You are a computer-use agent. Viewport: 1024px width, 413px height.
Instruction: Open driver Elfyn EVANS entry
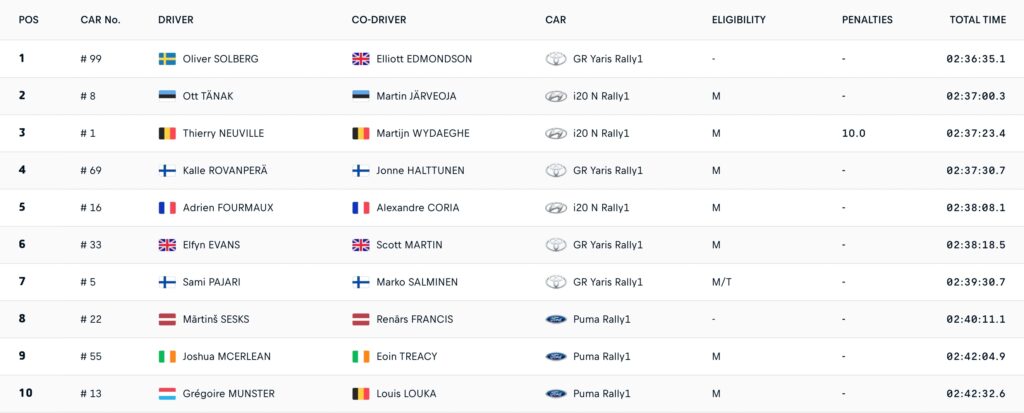pos(211,245)
